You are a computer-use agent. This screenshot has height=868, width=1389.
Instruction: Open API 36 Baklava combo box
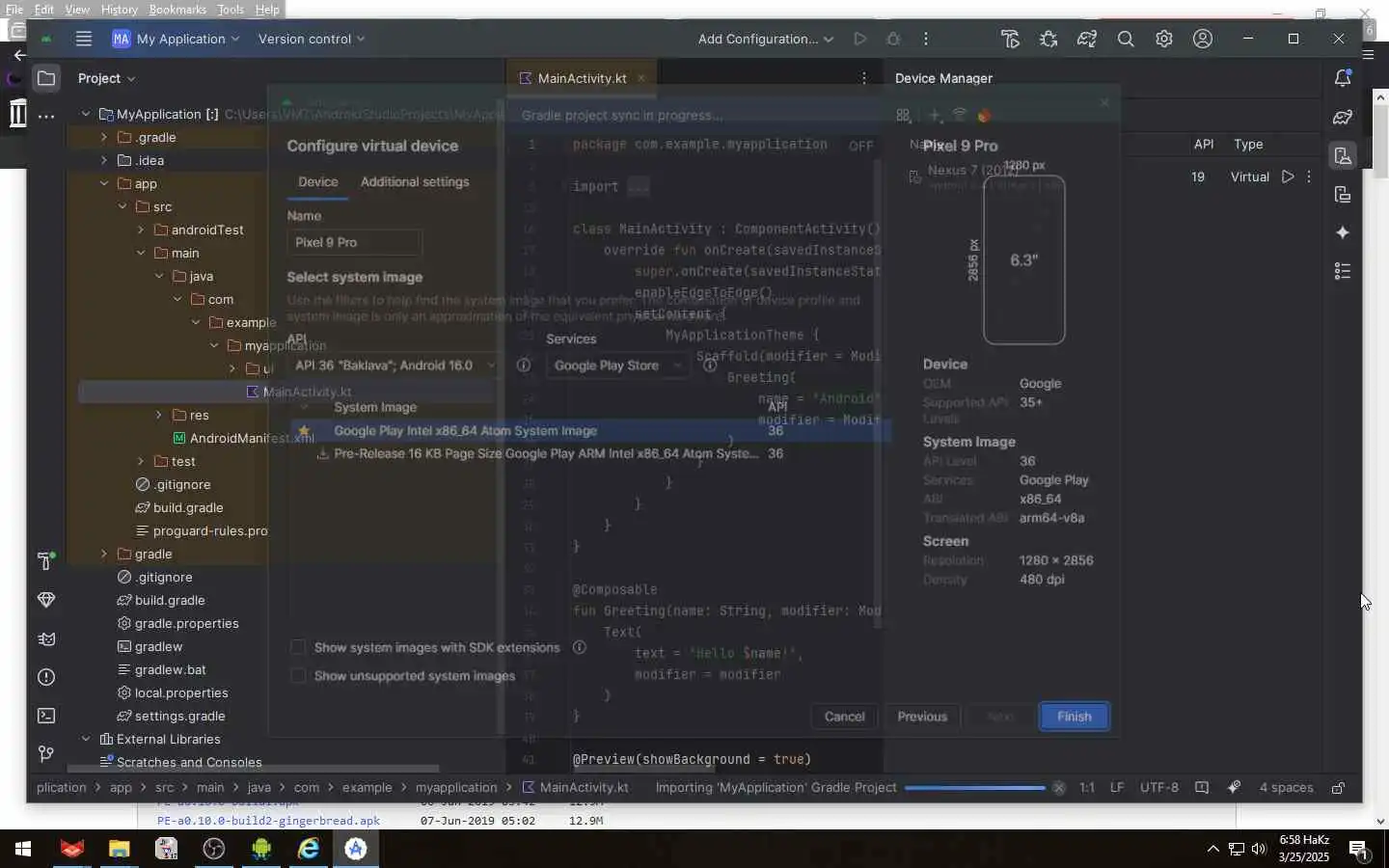[x=394, y=365]
